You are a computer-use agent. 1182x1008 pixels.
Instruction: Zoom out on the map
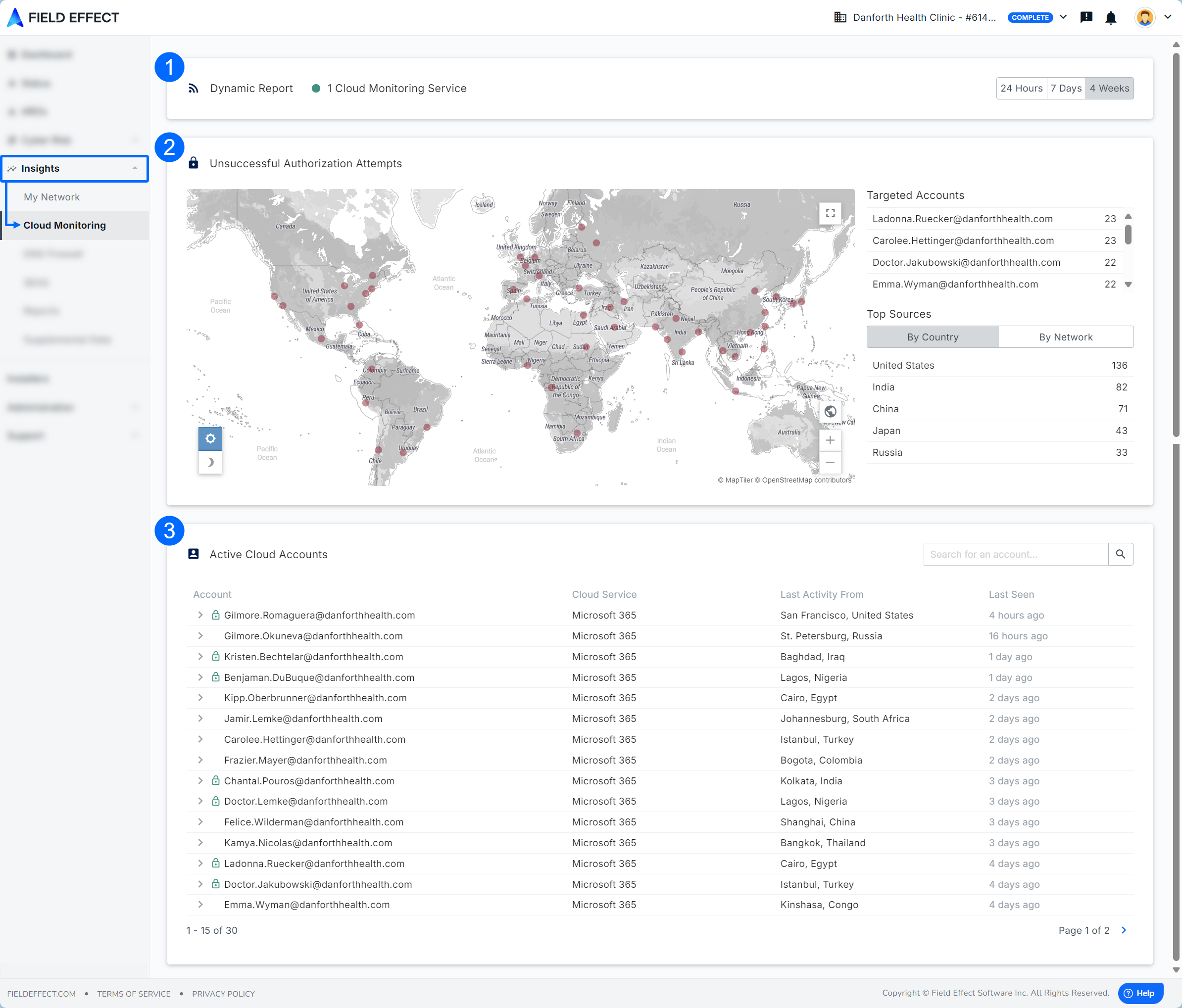[x=830, y=462]
